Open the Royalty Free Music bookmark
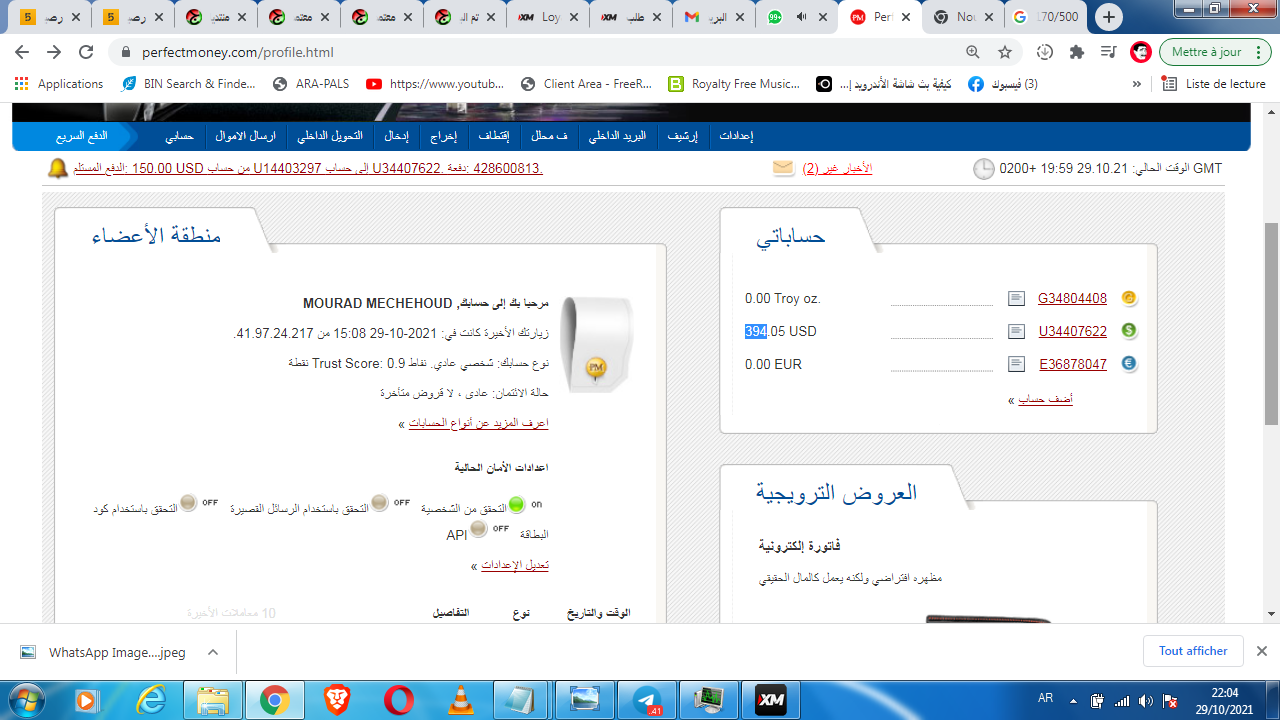Viewport: 1280px width, 720px height. (x=735, y=84)
